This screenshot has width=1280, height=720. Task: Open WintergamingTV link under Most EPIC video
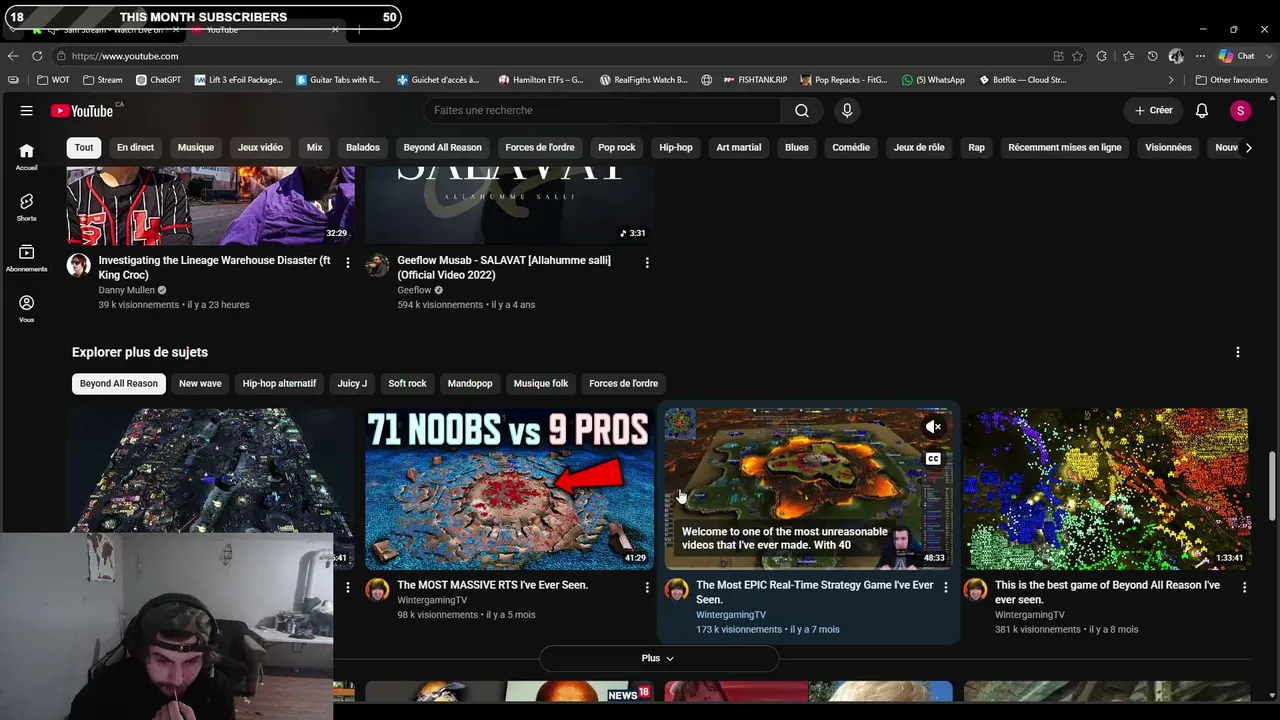[x=731, y=615]
